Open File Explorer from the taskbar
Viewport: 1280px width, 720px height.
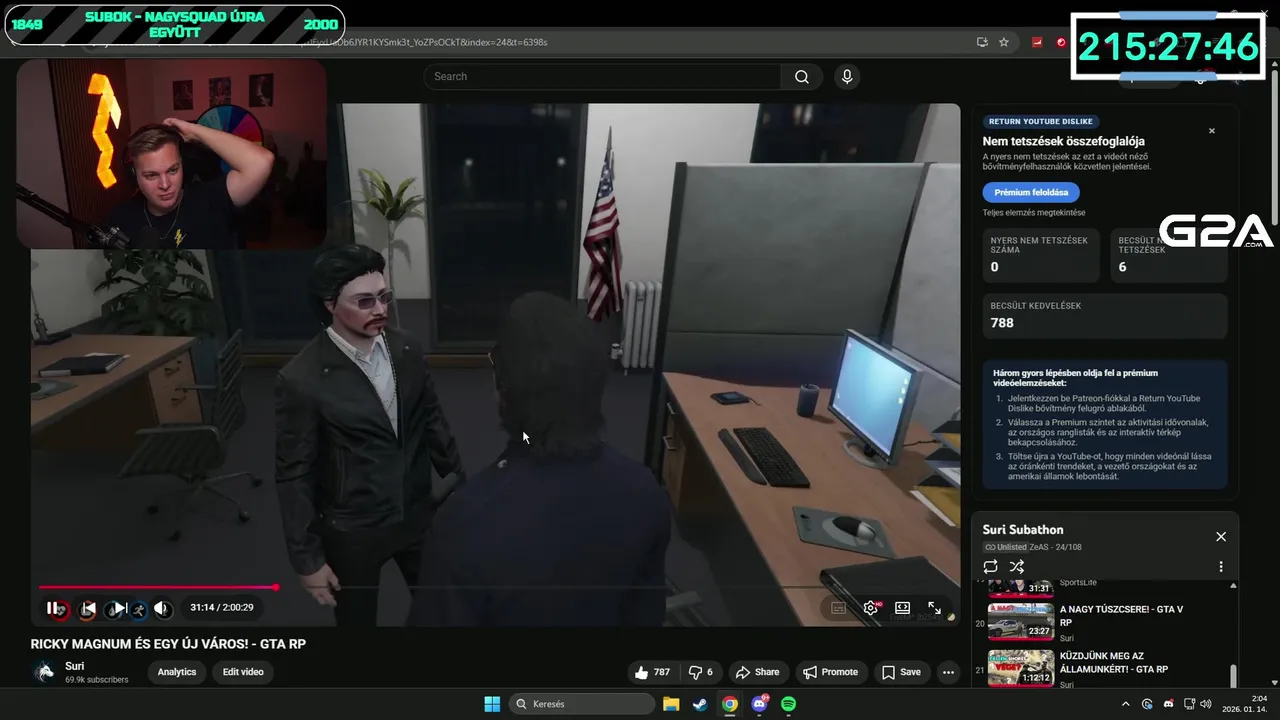point(670,704)
